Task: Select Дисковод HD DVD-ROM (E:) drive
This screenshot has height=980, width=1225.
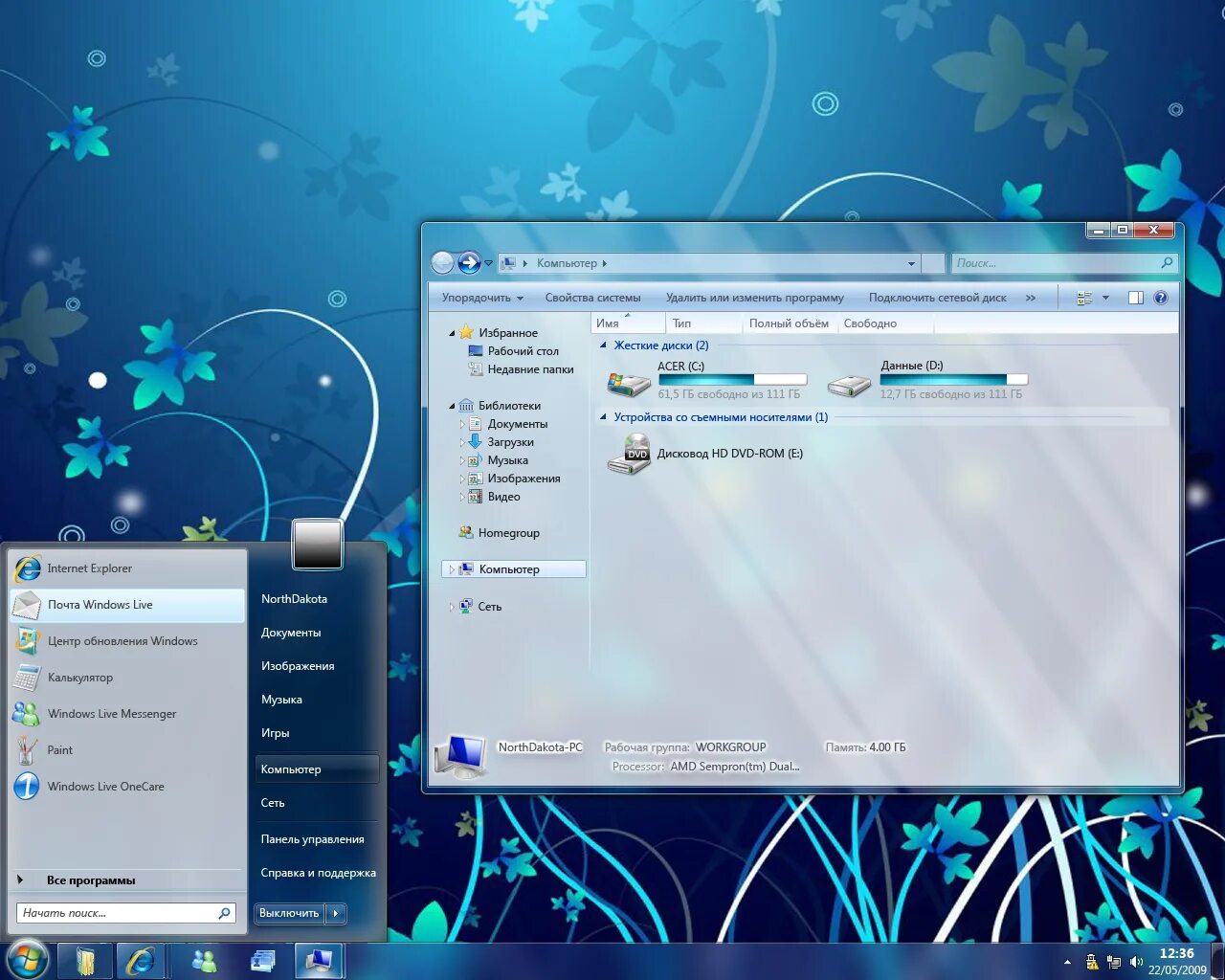Action: pos(705,454)
